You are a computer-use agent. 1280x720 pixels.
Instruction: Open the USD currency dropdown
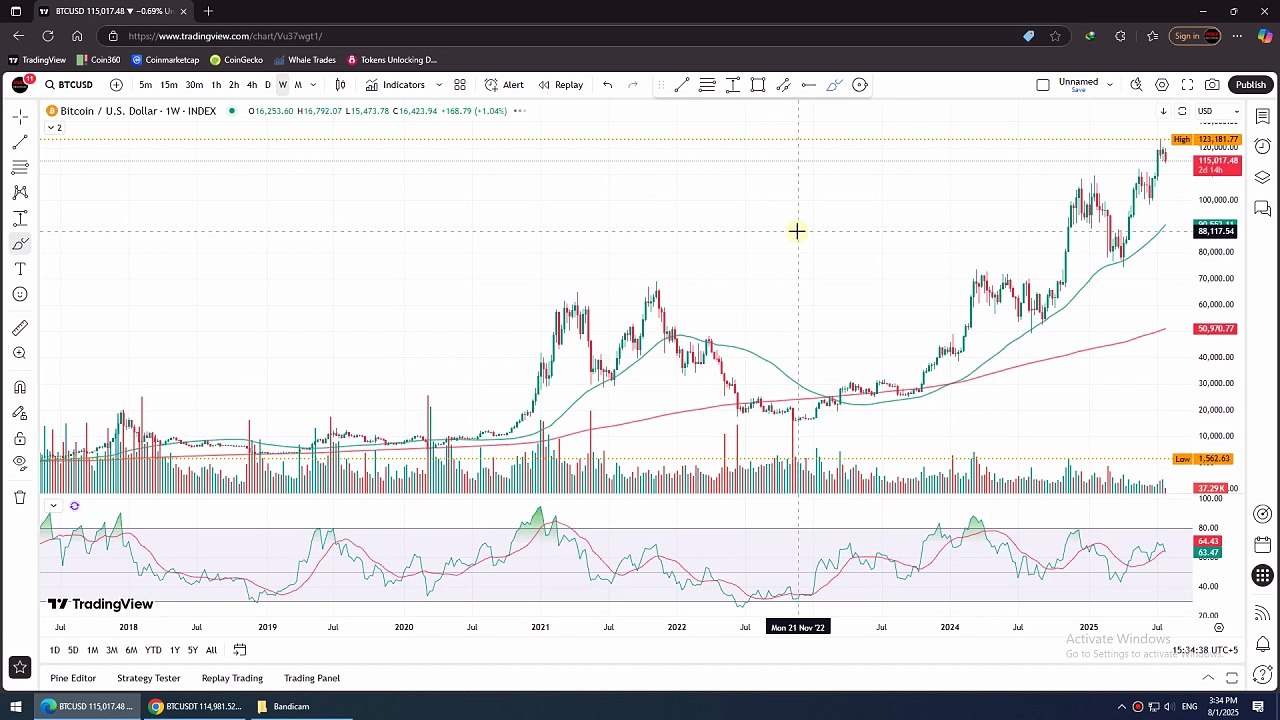pyautogui.click(x=1218, y=111)
